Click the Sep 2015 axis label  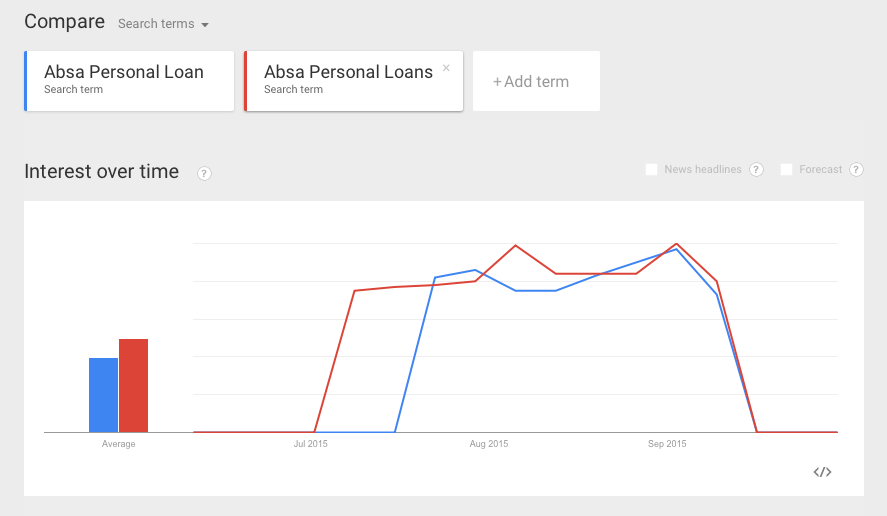[x=668, y=444]
